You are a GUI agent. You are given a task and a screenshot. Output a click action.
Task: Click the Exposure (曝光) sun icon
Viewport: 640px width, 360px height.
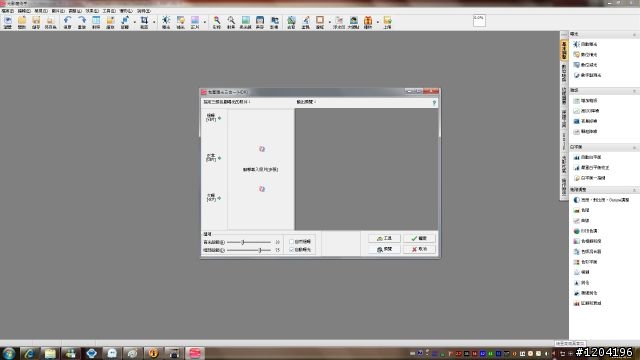[166, 22]
